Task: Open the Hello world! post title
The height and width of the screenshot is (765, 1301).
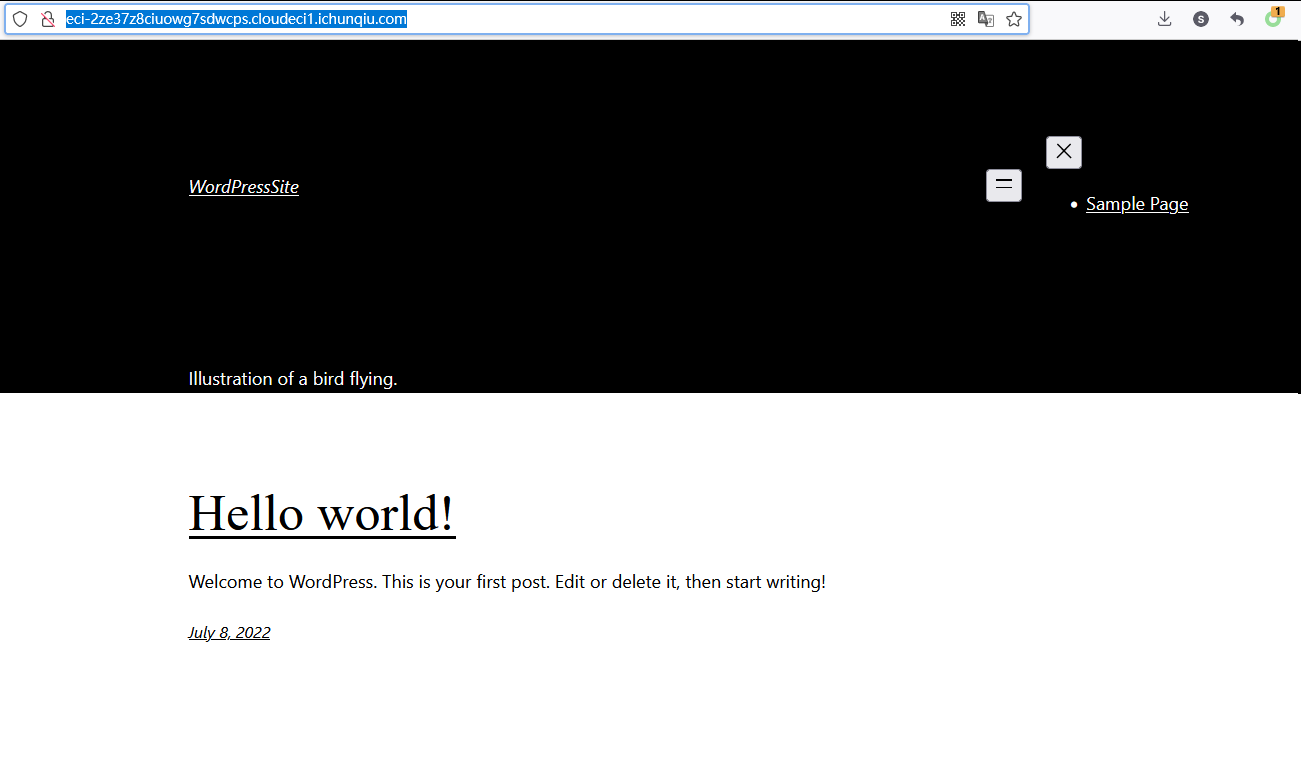Action: pyautogui.click(x=322, y=513)
